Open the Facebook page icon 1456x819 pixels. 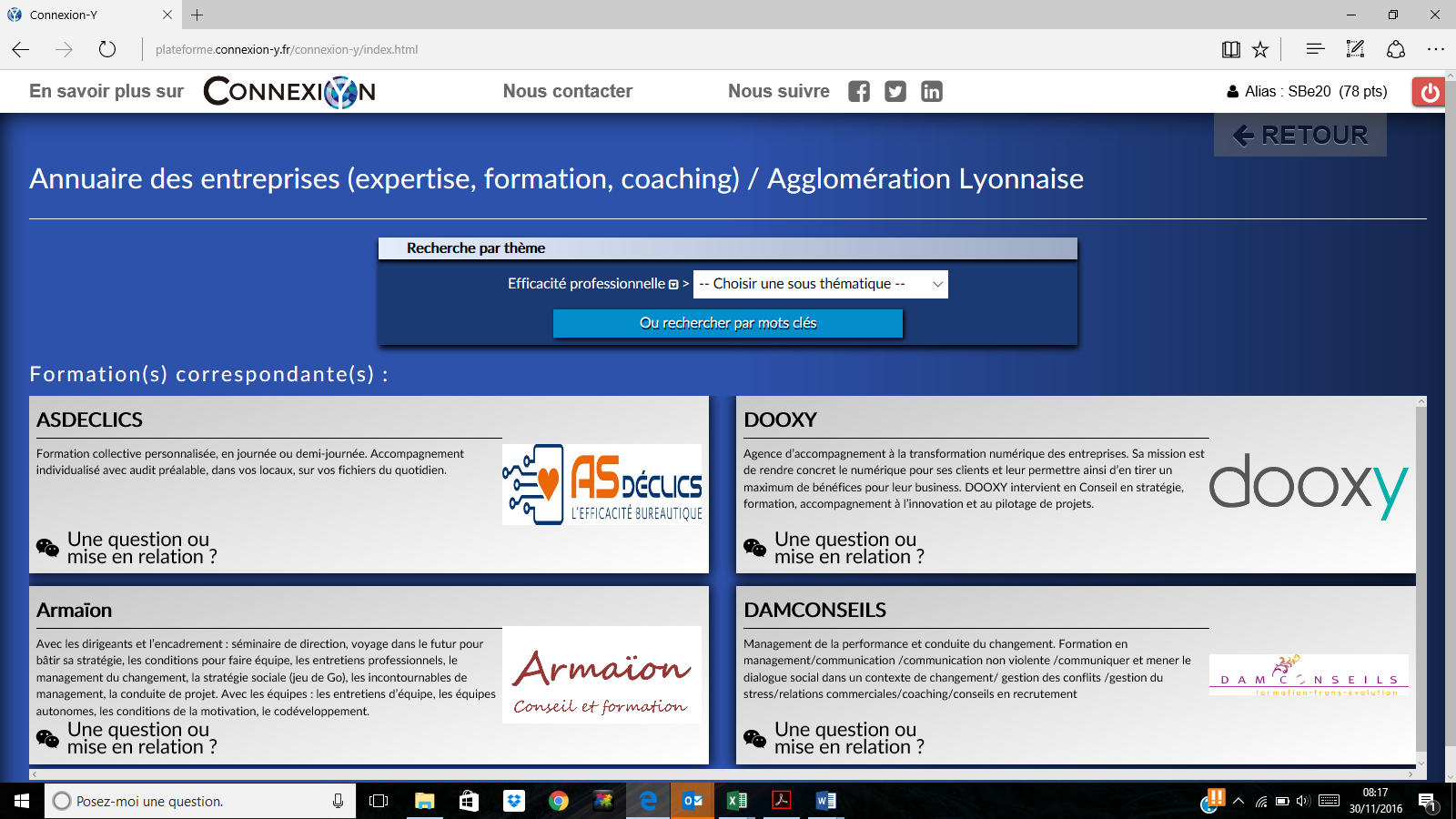tap(859, 91)
